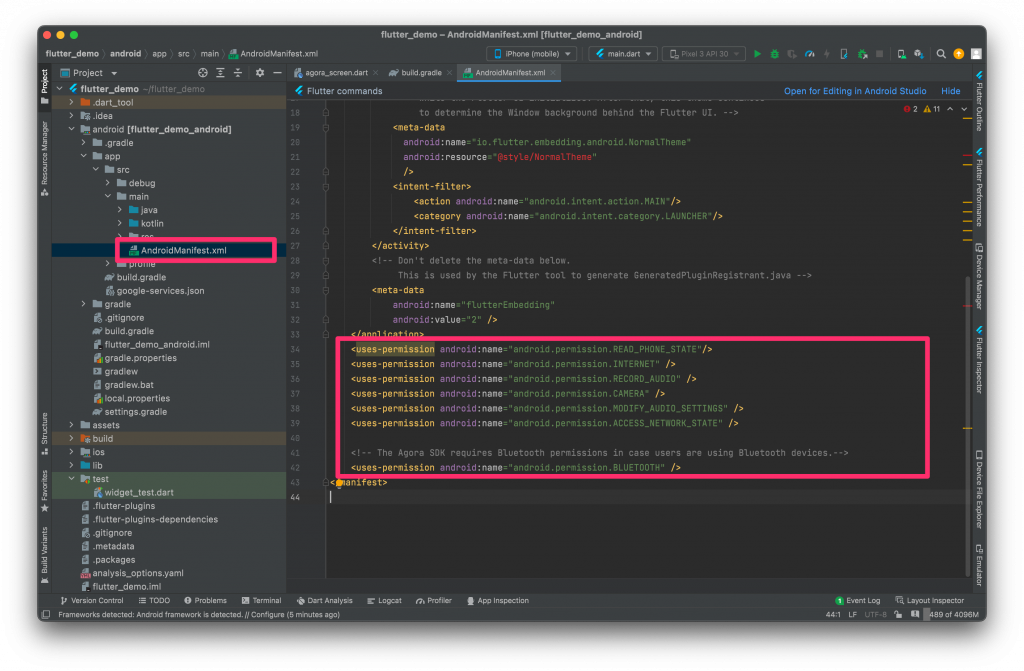1024x671 pixels.
Task: Open the Device Manager toolbar icon
Action: [901, 54]
